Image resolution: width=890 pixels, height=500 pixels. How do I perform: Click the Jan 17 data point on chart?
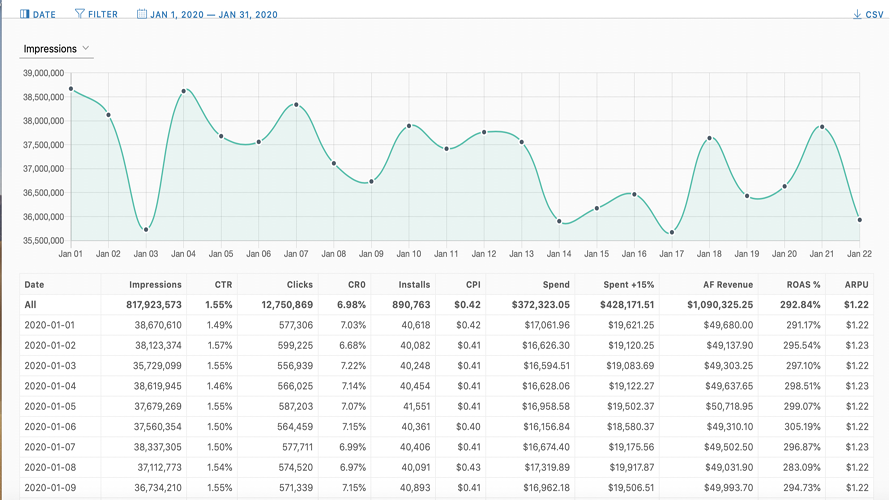[x=672, y=233]
